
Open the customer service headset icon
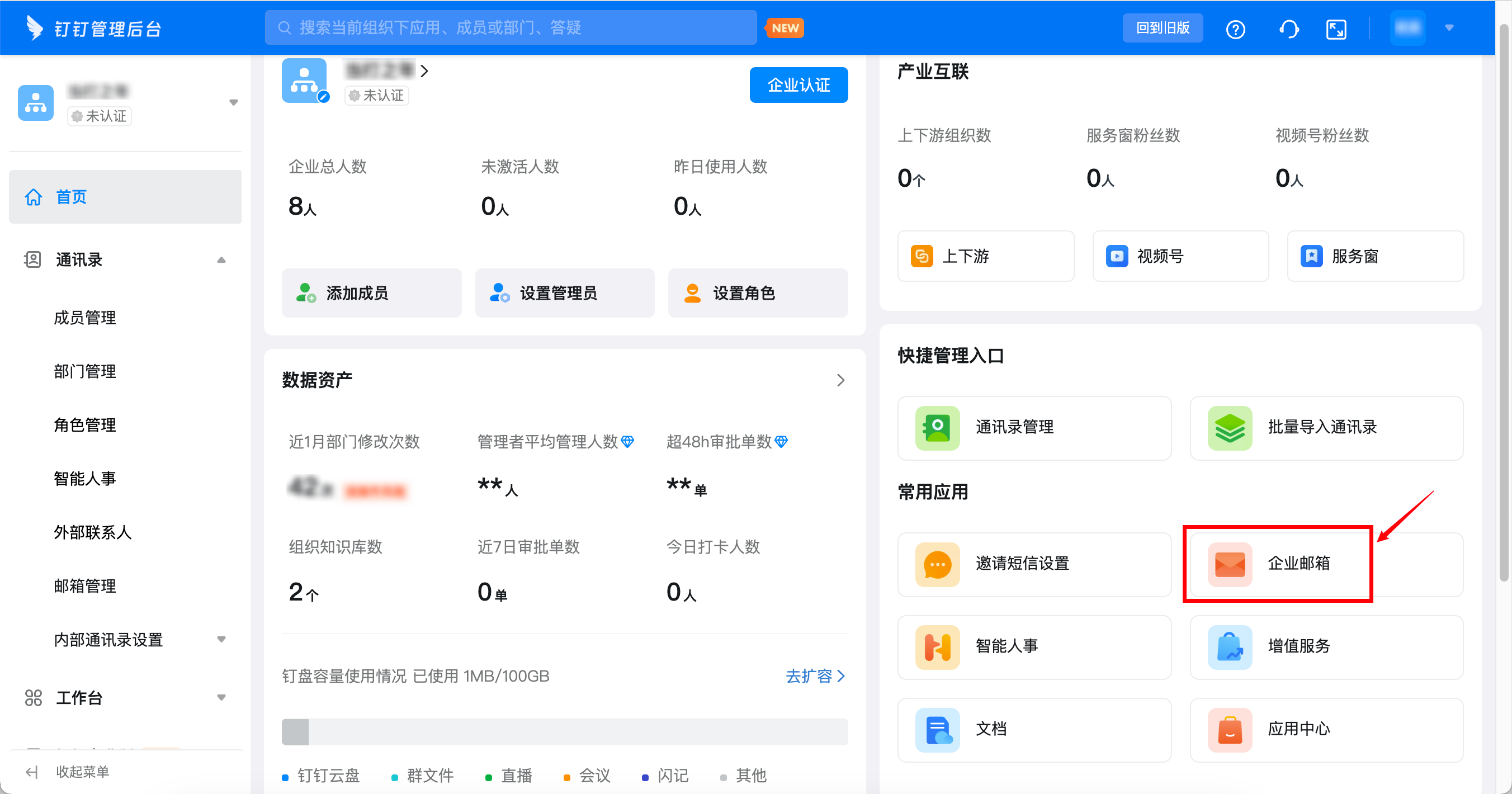pos(1288,29)
